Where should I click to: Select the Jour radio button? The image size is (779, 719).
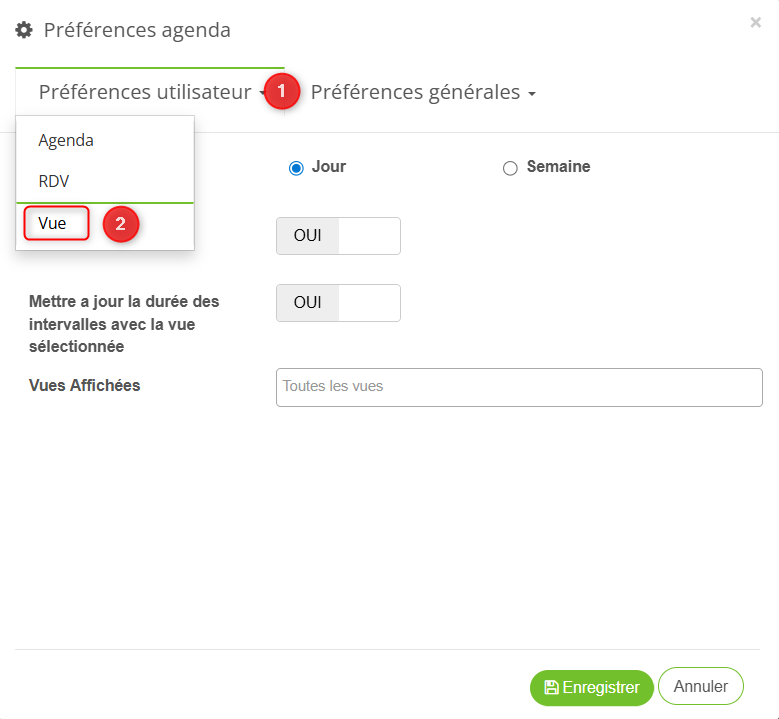coord(296,168)
